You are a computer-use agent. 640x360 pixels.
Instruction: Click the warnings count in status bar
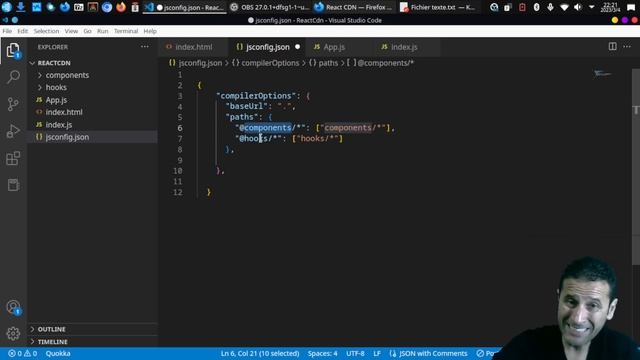[31, 353]
